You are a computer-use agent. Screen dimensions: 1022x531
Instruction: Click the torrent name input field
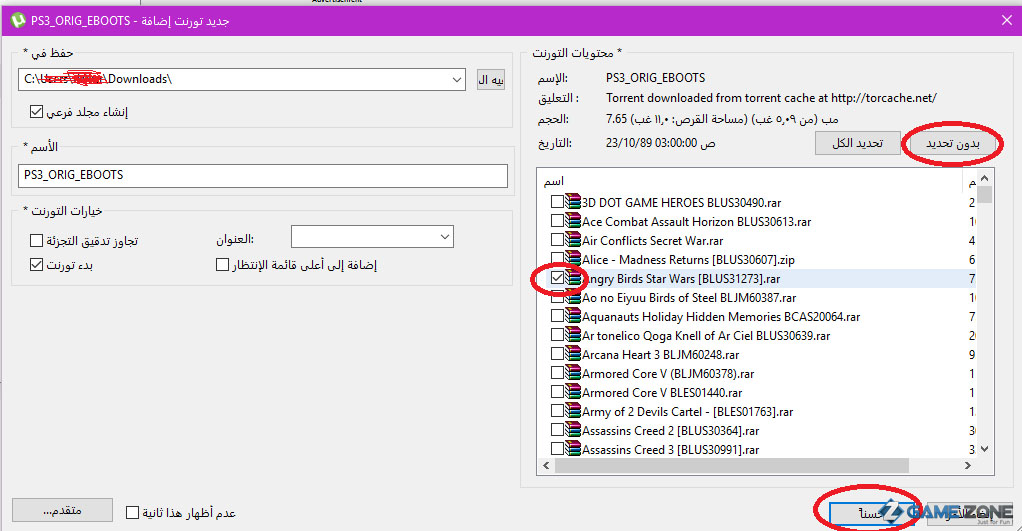point(264,175)
